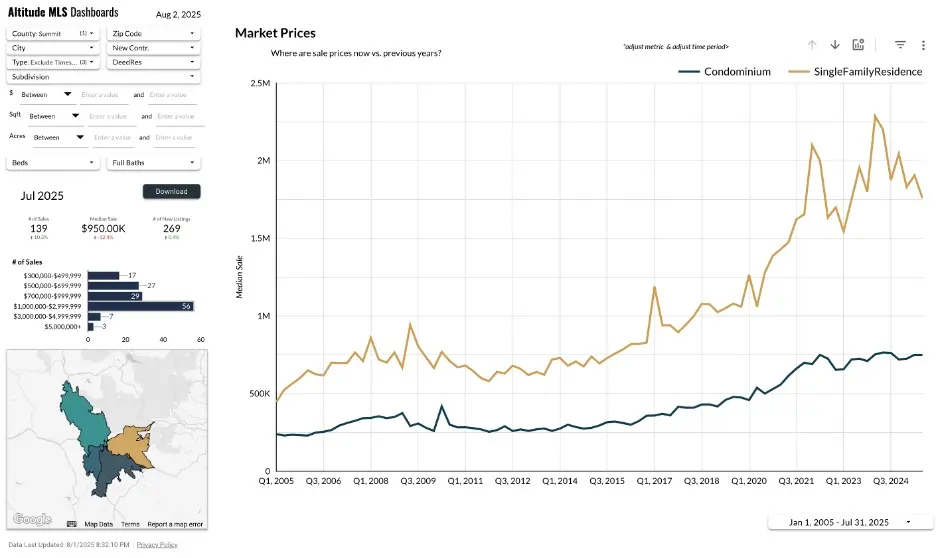Open the City dropdown
936x558 pixels.
pyautogui.click(x=53, y=48)
